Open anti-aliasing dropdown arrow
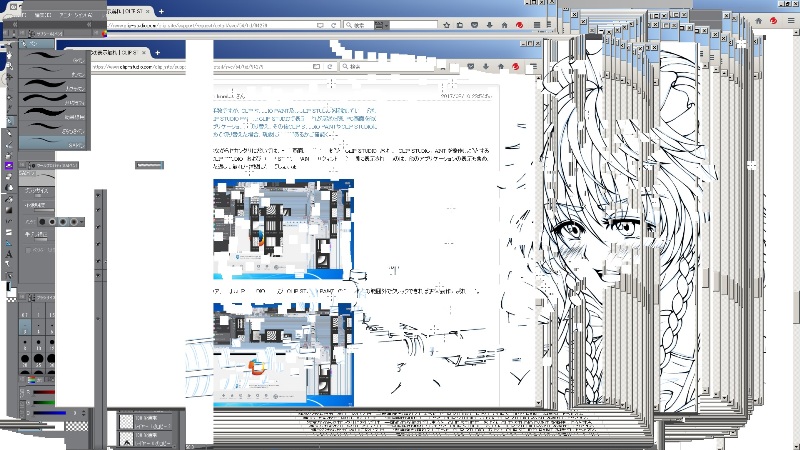This screenshot has width=800, height=450. click(x=82, y=222)
